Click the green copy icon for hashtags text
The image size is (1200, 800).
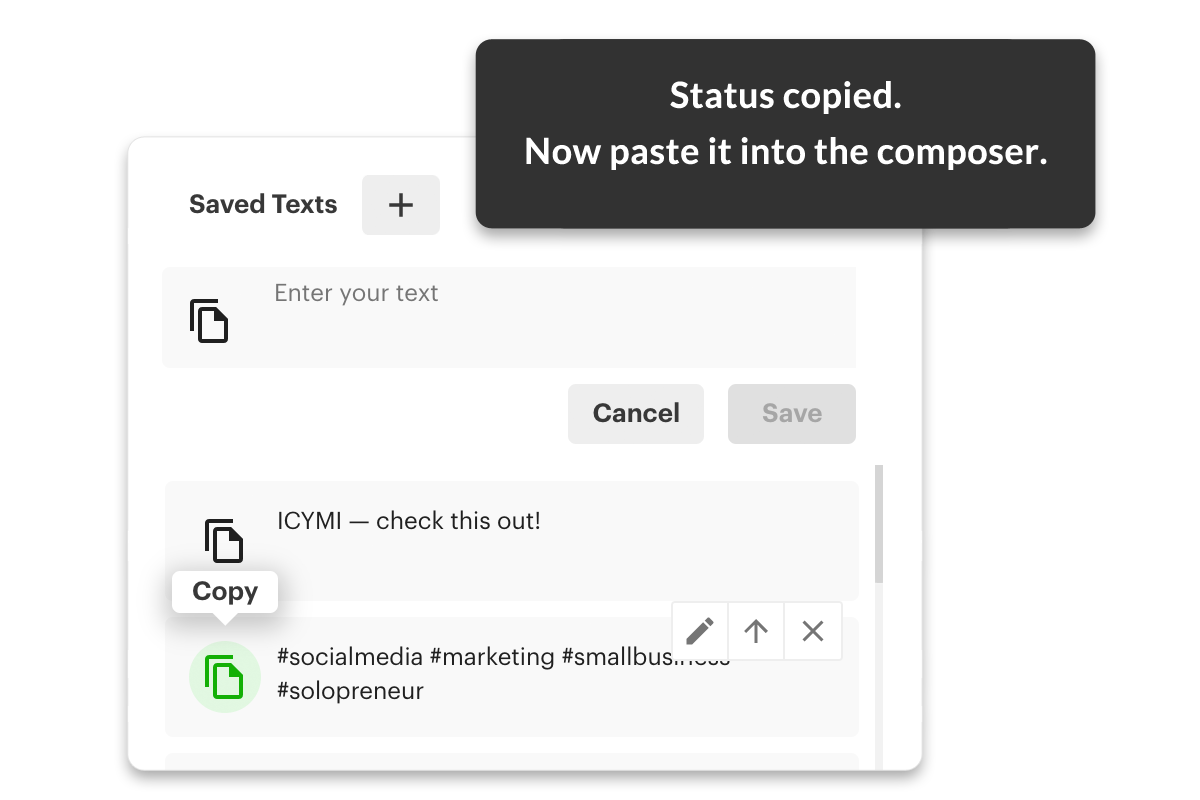coord(225,677)
